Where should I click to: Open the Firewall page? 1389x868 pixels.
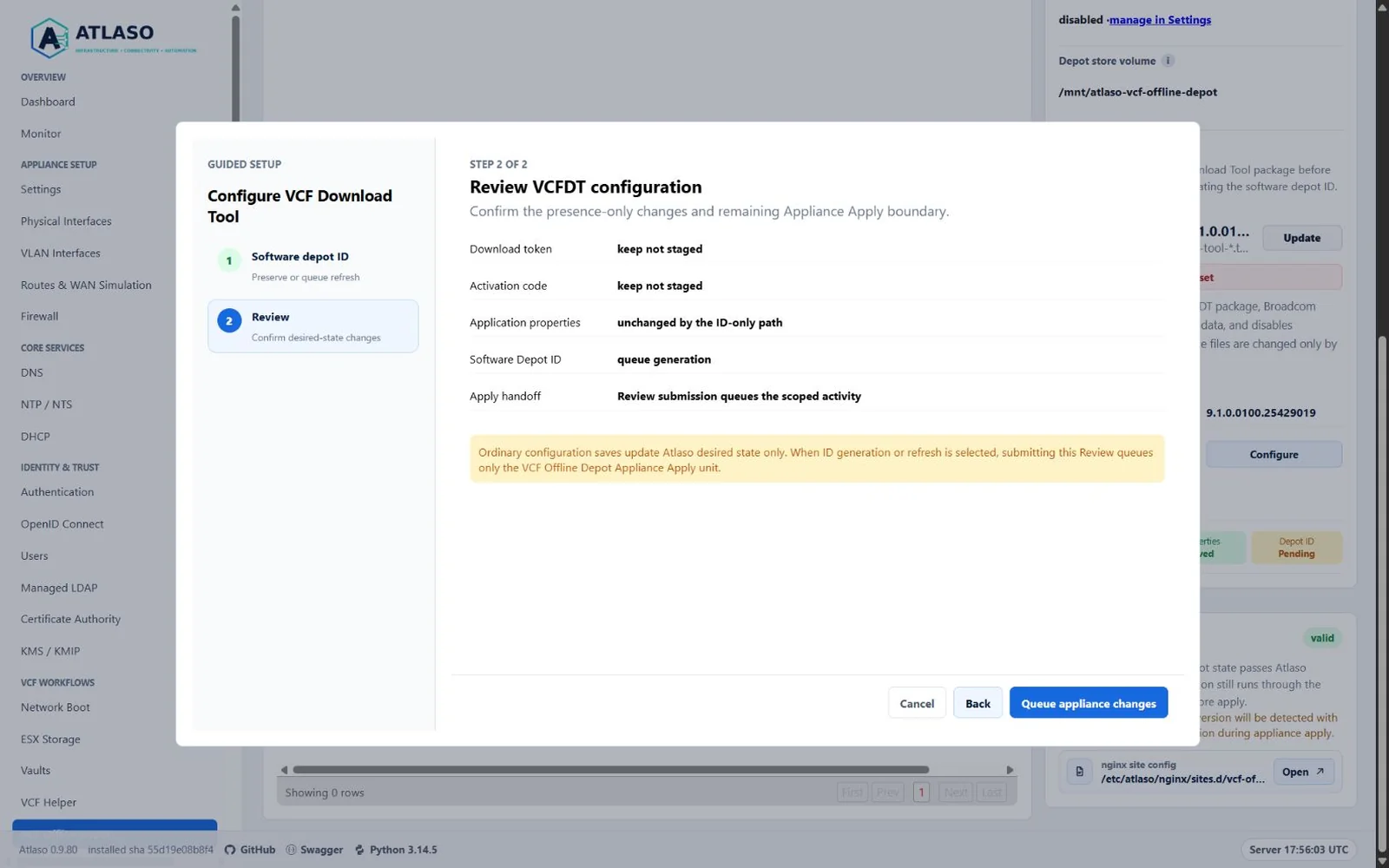pos(40,317)
